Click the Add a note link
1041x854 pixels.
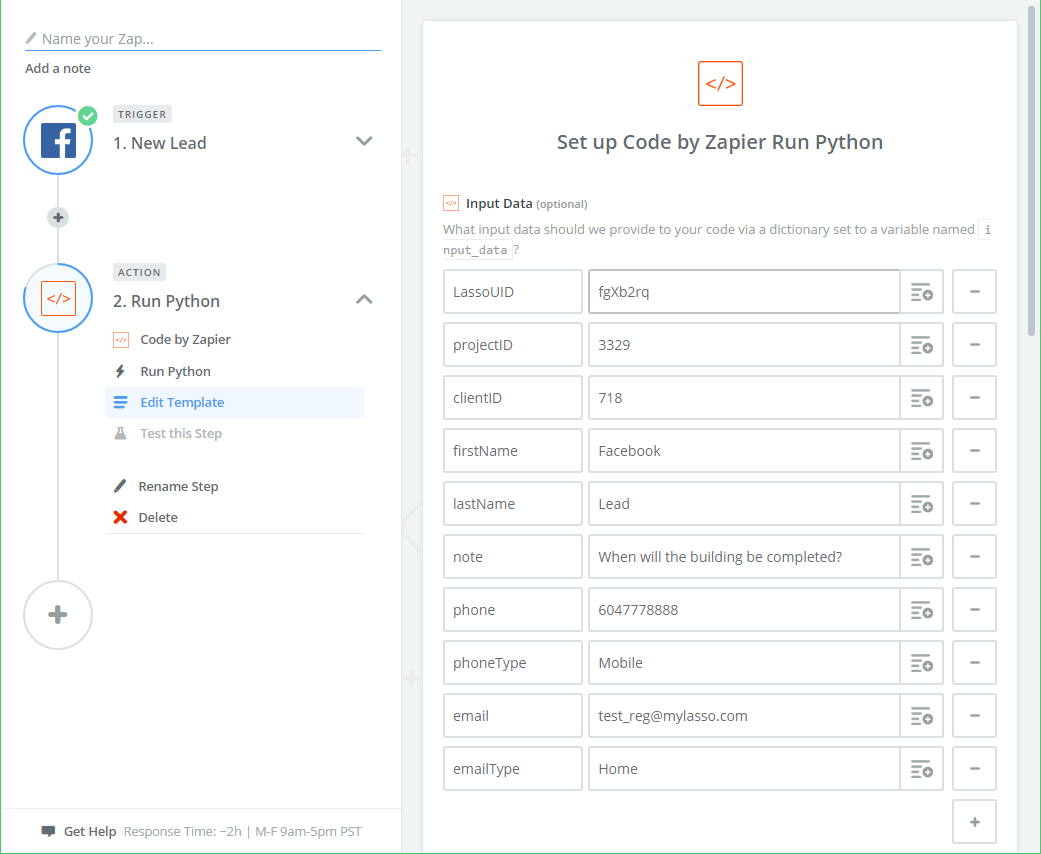[58, 68]
